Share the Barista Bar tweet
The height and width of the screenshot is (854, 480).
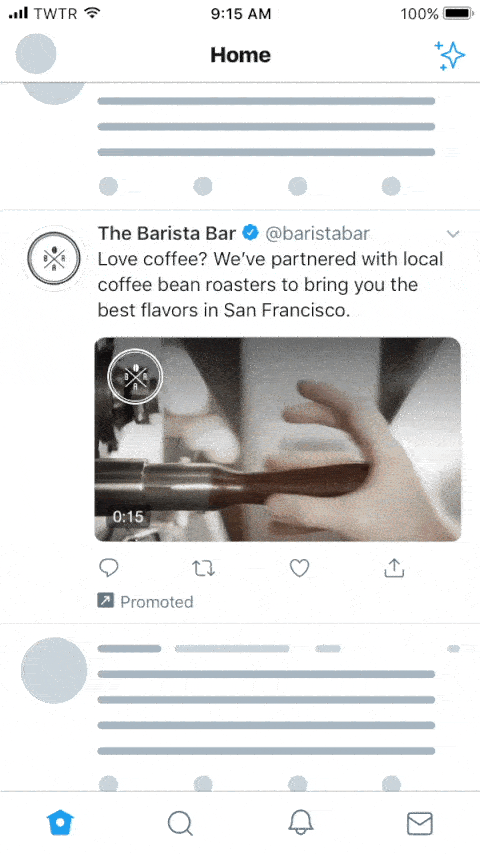pos(394,568)
